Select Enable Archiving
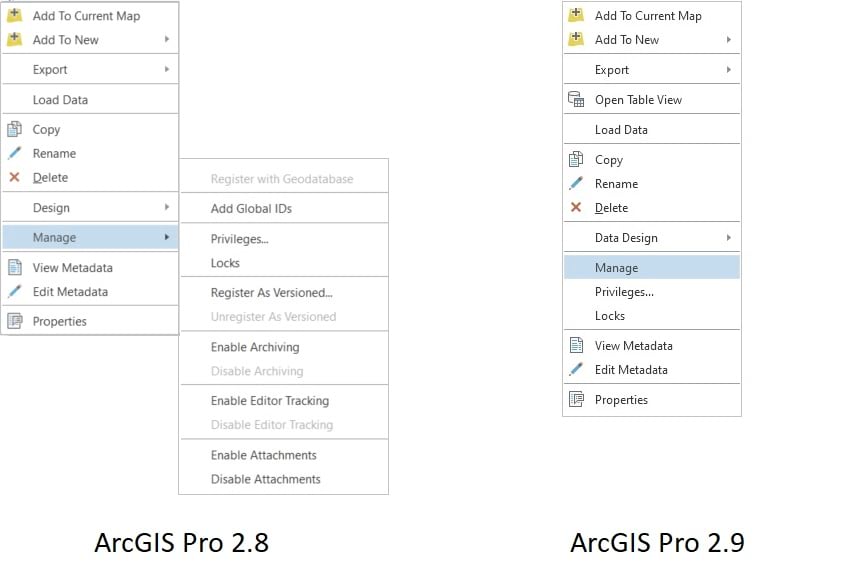Screen dimensions: 848x587 click(x=255, y=347)
